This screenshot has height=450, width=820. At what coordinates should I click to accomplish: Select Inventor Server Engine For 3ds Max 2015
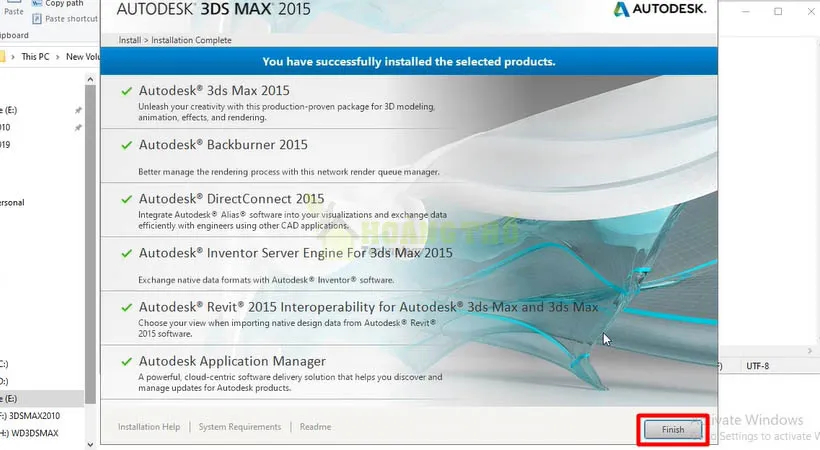[295, 253]
